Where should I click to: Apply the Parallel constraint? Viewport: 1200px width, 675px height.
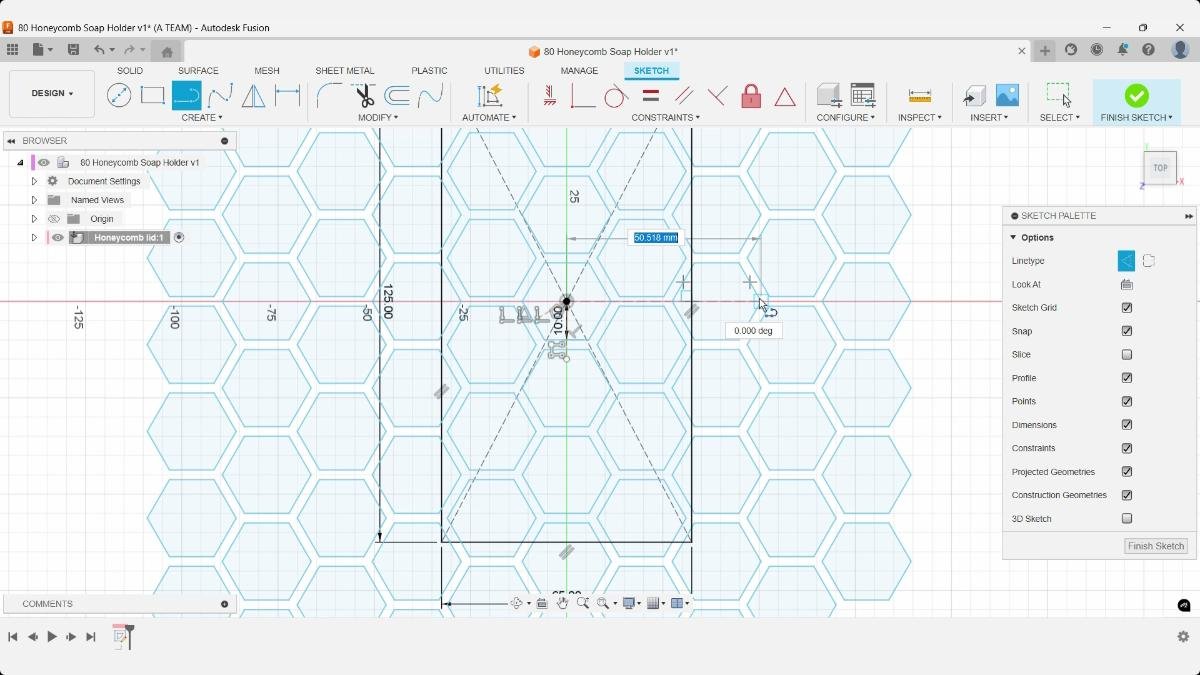(684, 96)
